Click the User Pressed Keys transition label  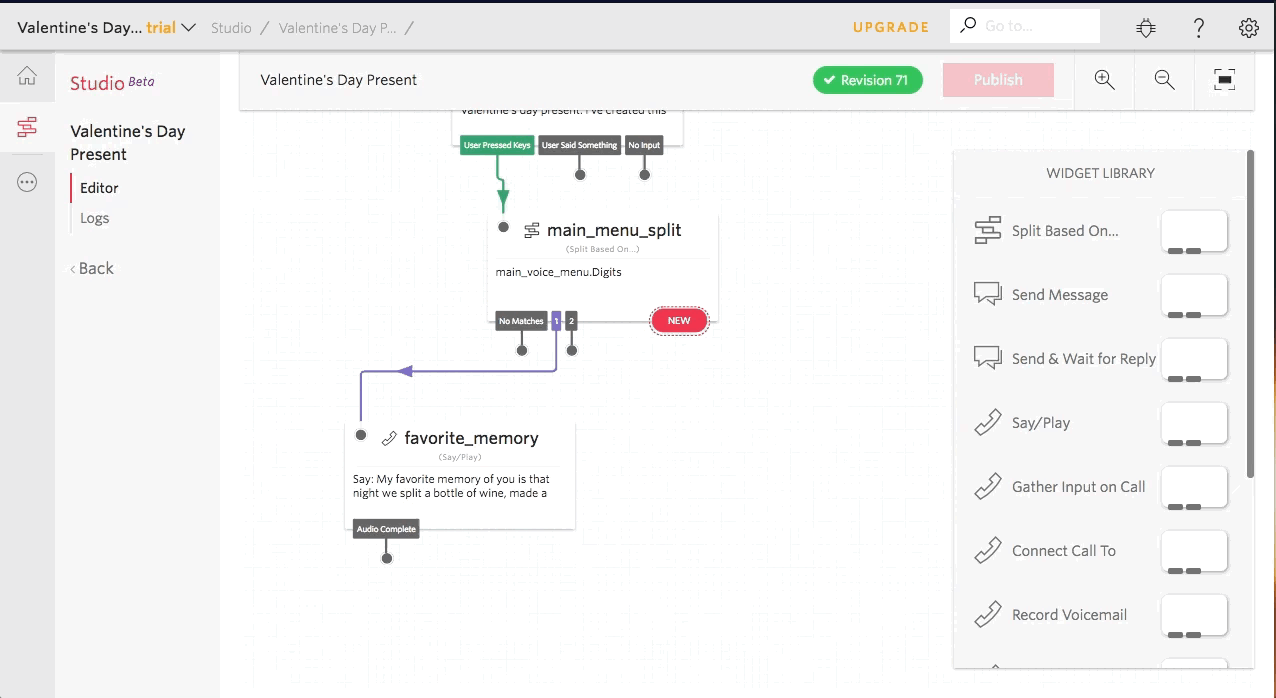click(497, 145)
